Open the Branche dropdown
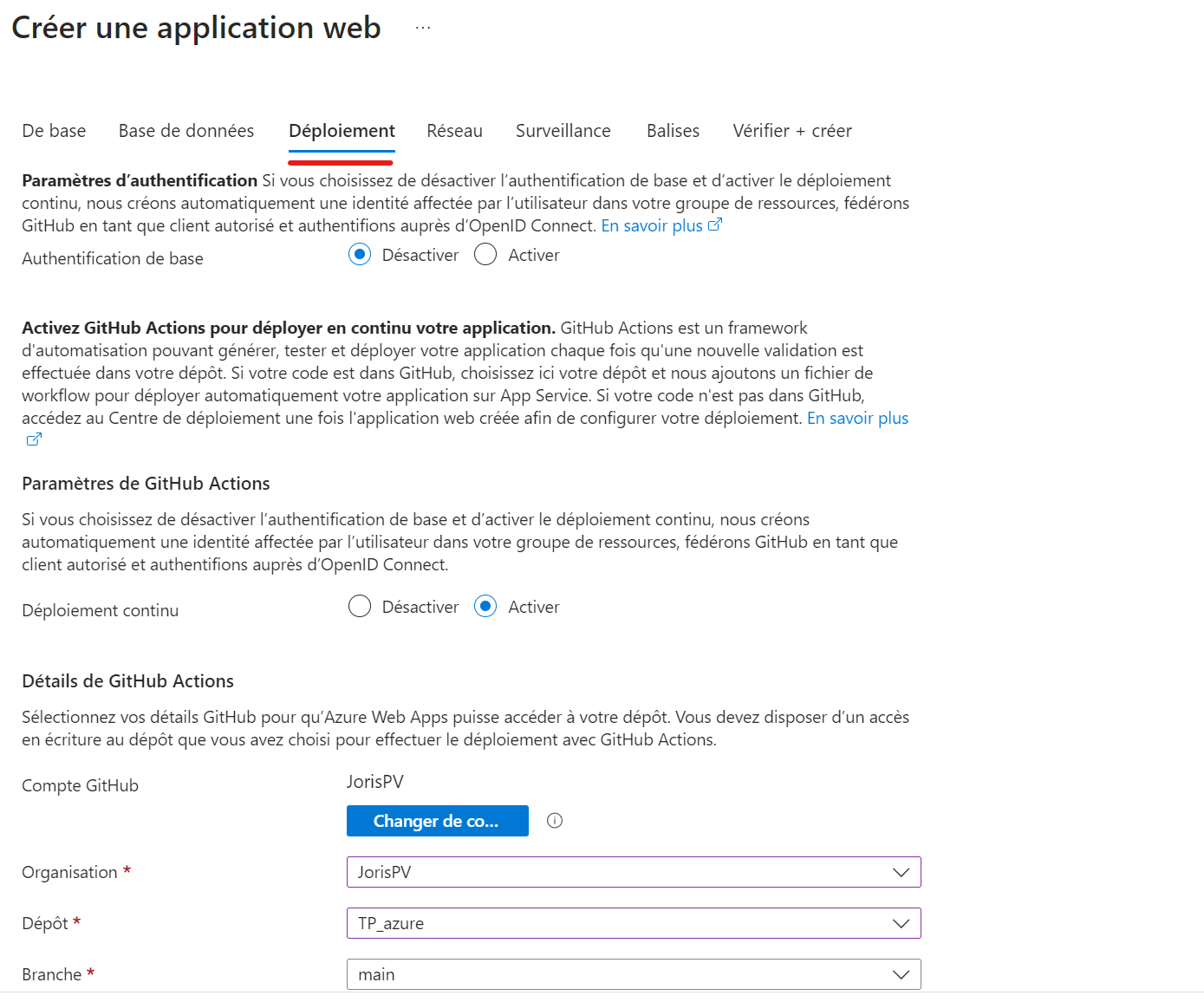This screenshot has width=1204, height=1002. (x=633, y=974)
